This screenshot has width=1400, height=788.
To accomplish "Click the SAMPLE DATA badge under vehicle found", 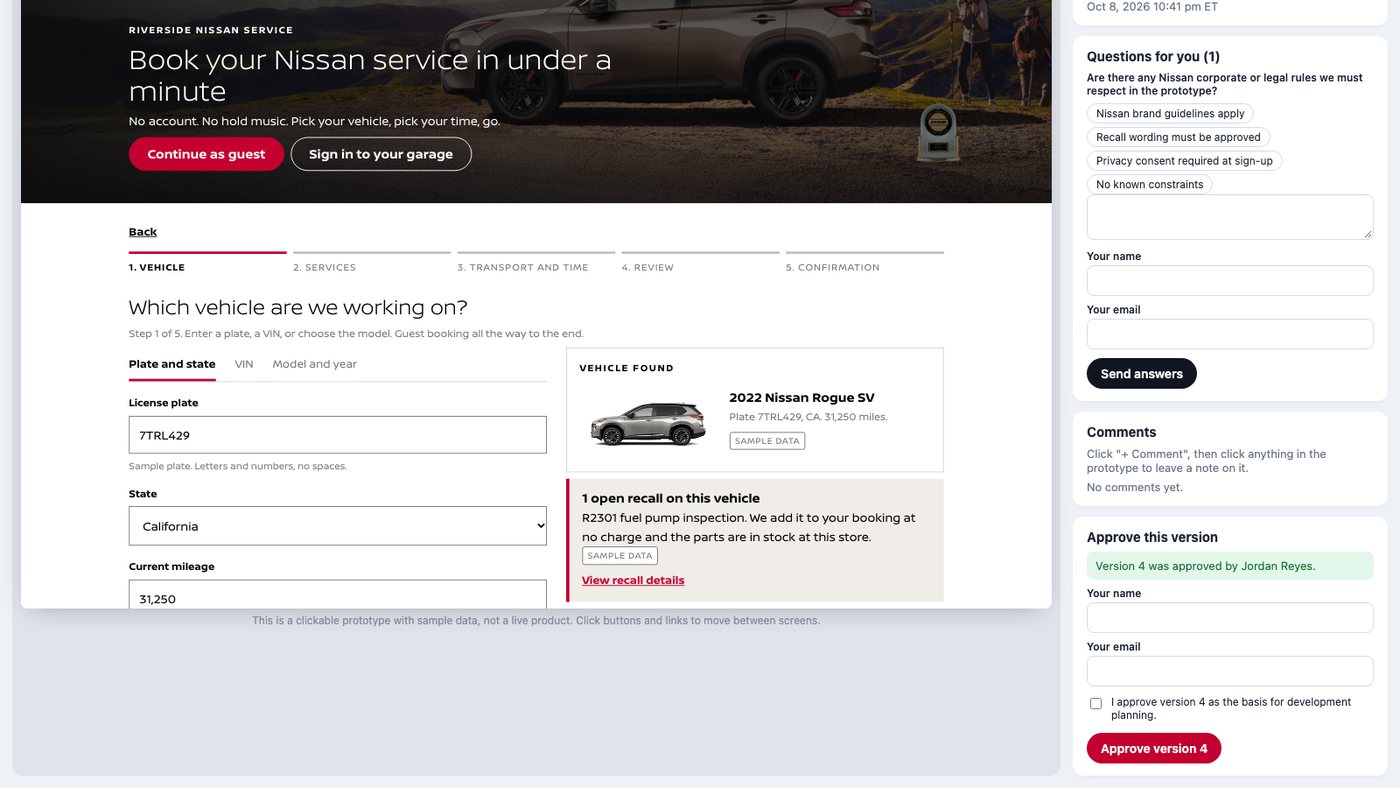I will 767,441.
